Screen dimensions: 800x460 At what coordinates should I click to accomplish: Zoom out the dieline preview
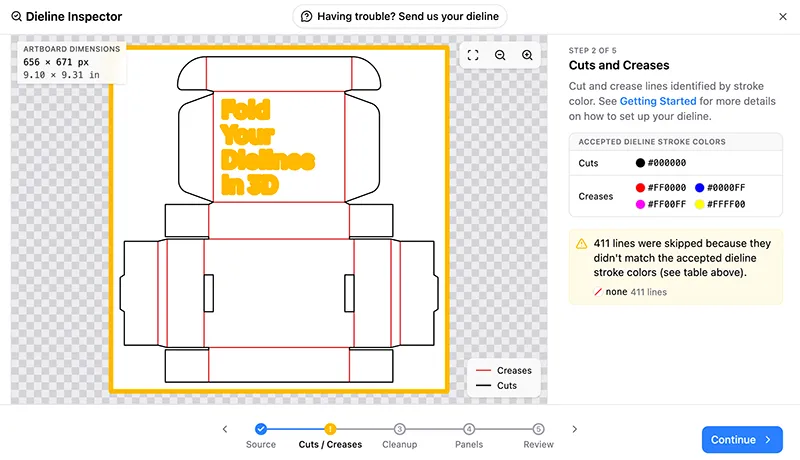pos(500,55)
